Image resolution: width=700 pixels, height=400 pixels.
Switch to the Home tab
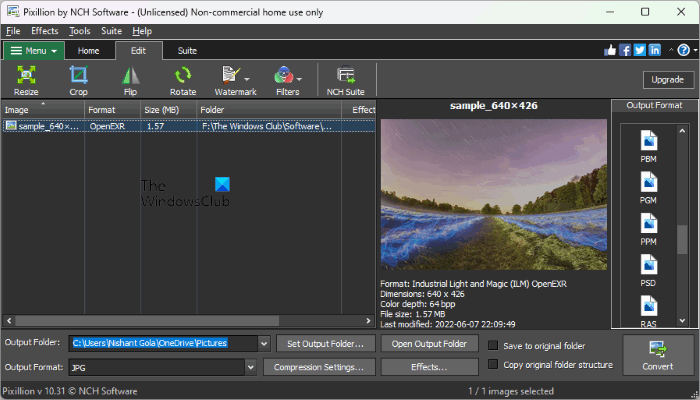coord(88,51)
